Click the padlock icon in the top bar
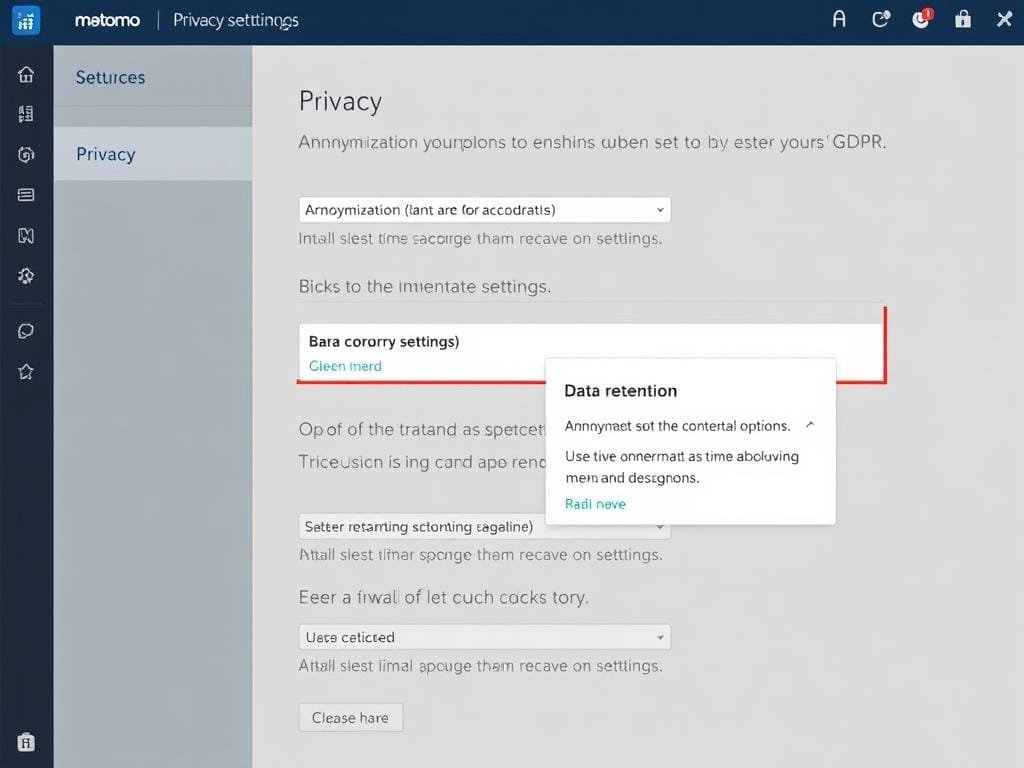This screenshot has width=1024, height=768. pos(963,19)
